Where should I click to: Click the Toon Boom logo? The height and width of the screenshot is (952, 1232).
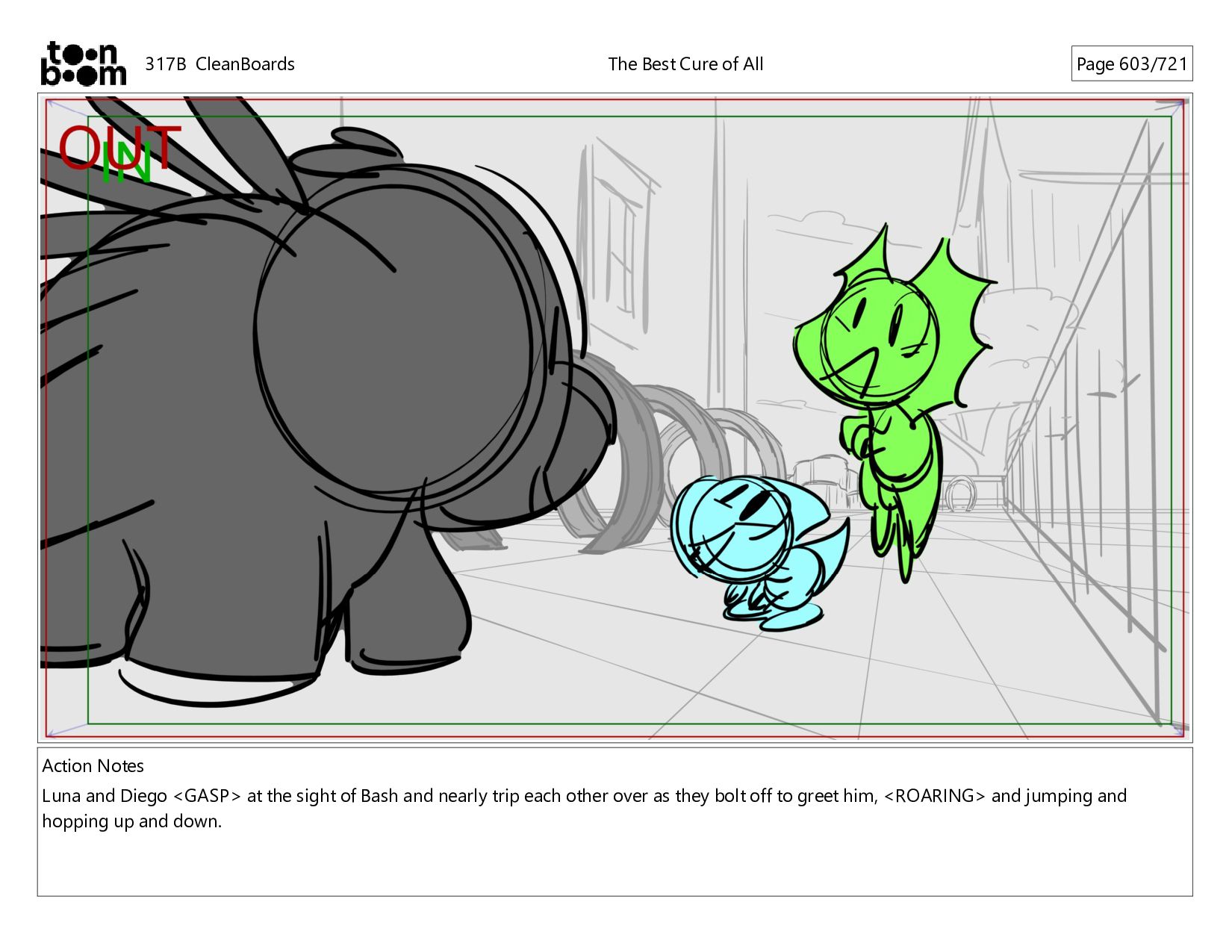[83, 63]
